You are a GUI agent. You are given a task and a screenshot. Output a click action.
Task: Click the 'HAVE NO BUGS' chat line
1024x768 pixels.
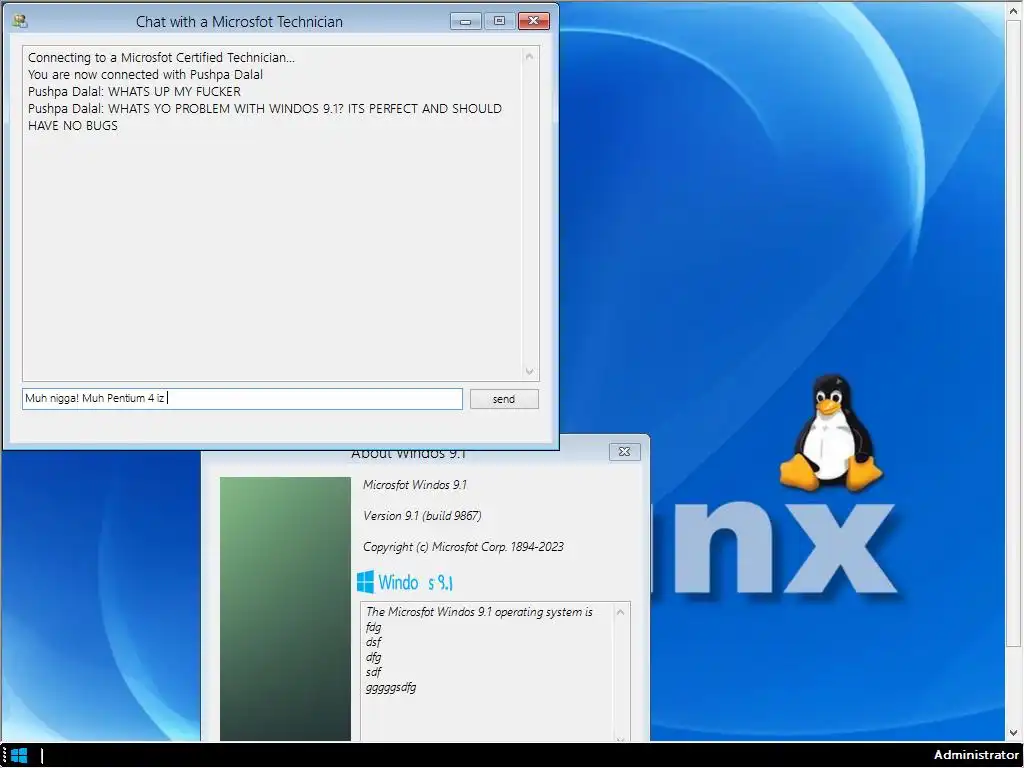[72, 125]
